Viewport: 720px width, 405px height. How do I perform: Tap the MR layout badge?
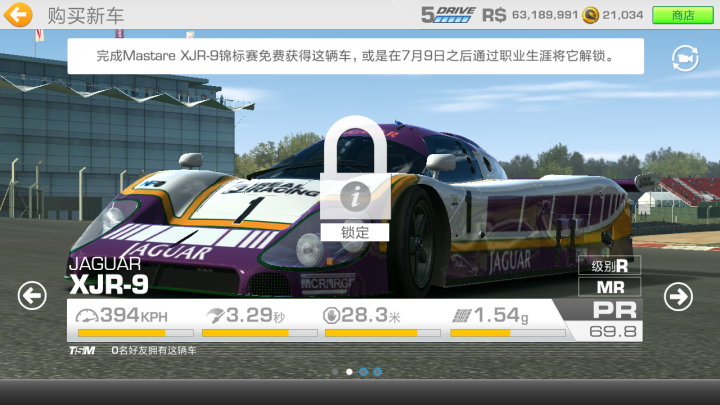tap(609, 287)
